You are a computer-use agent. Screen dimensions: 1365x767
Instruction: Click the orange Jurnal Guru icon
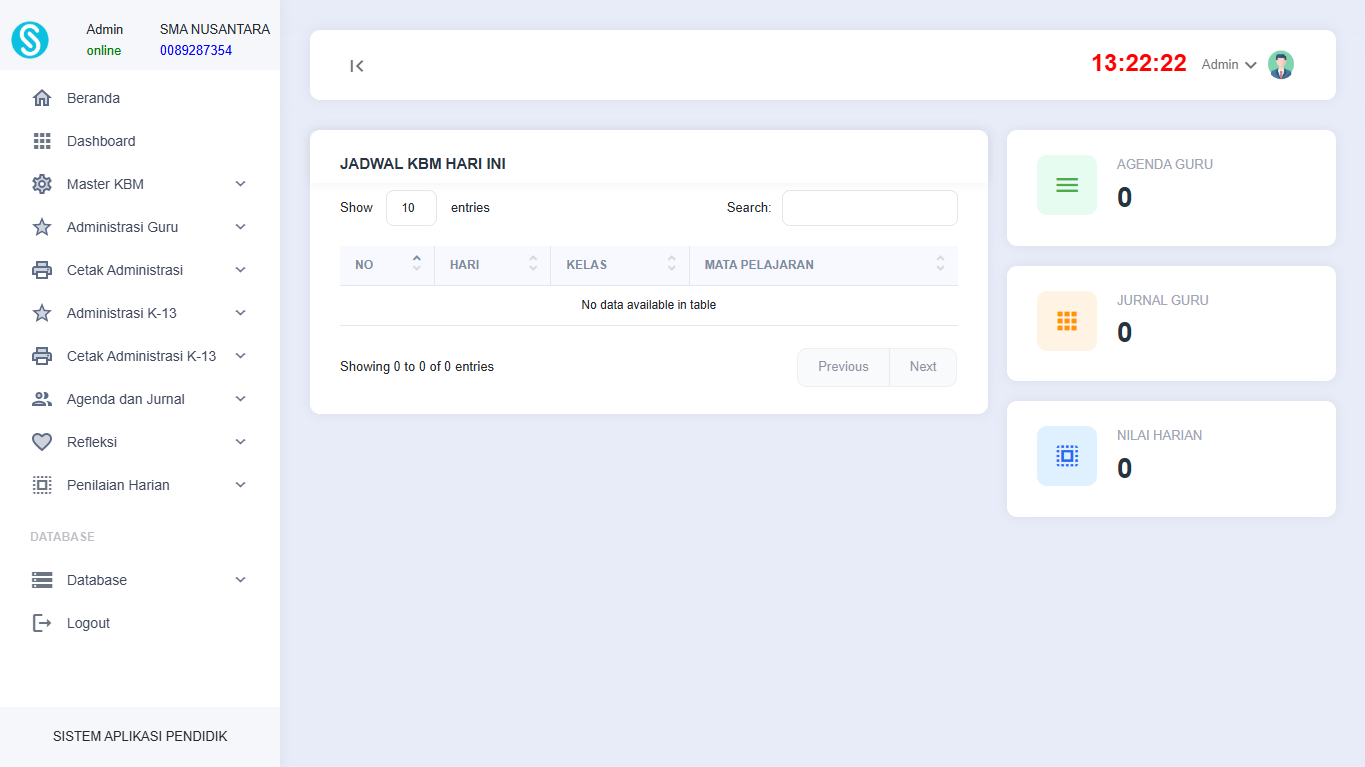pos(1066,321)
